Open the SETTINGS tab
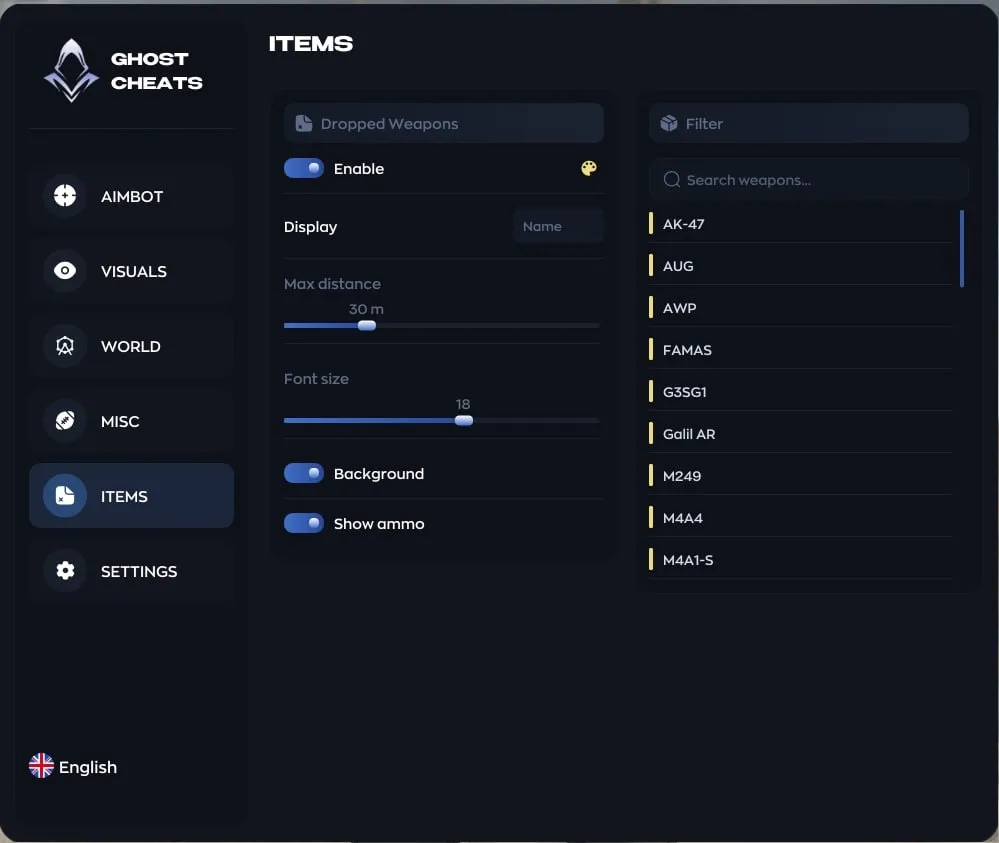Image resolution: width=999 pixels, height=843 pixels. [x=132, y=571]
